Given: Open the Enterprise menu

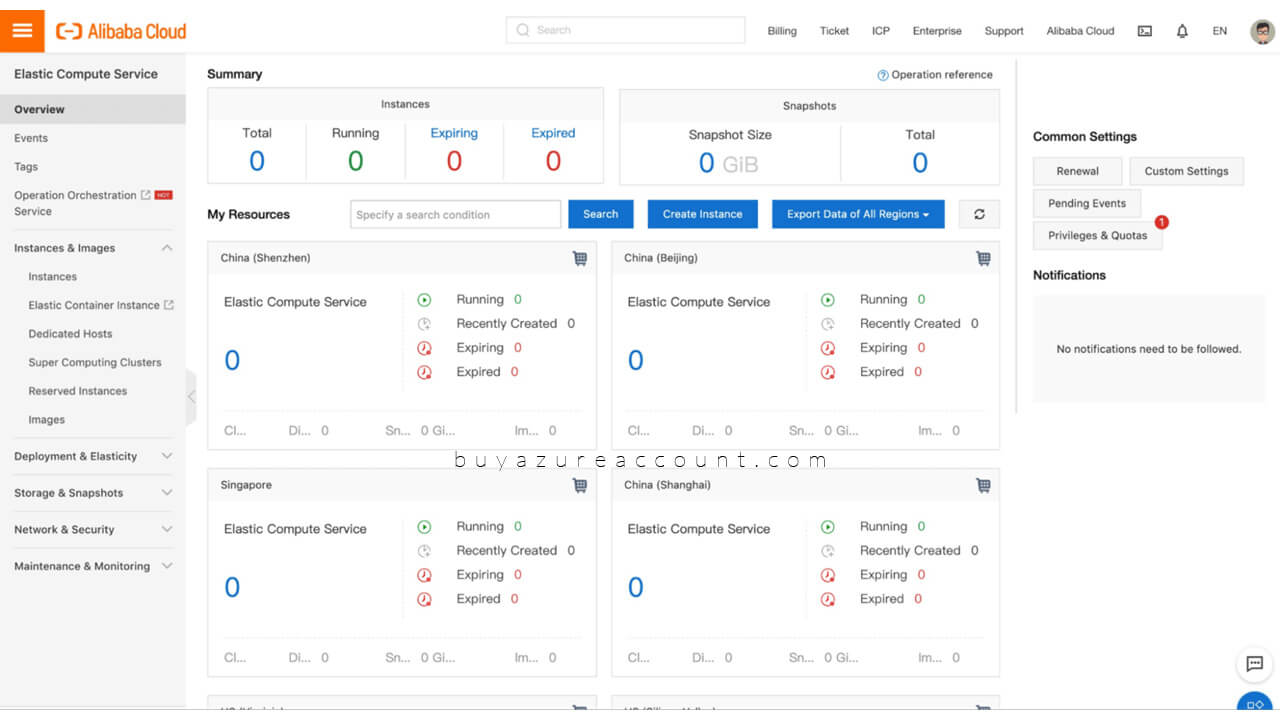Looking at the screenshot, I should 937,31.
